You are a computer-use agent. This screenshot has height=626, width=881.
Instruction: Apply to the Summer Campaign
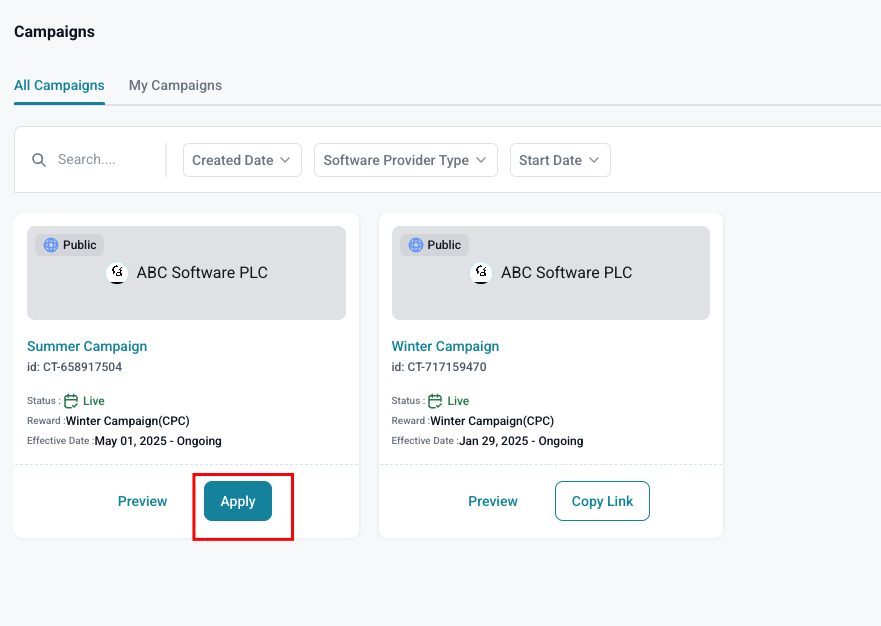click(238, 501)
